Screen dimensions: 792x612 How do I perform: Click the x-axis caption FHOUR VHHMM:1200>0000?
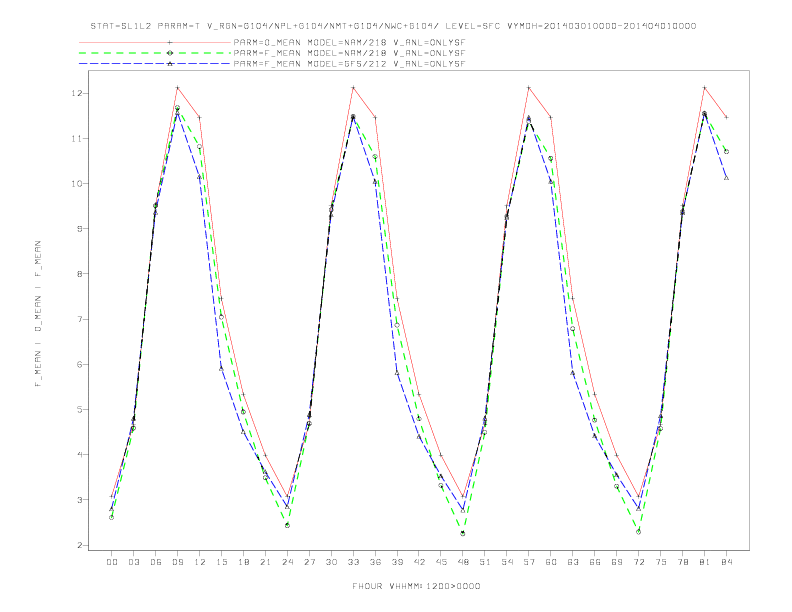click(x=416, y=586)
